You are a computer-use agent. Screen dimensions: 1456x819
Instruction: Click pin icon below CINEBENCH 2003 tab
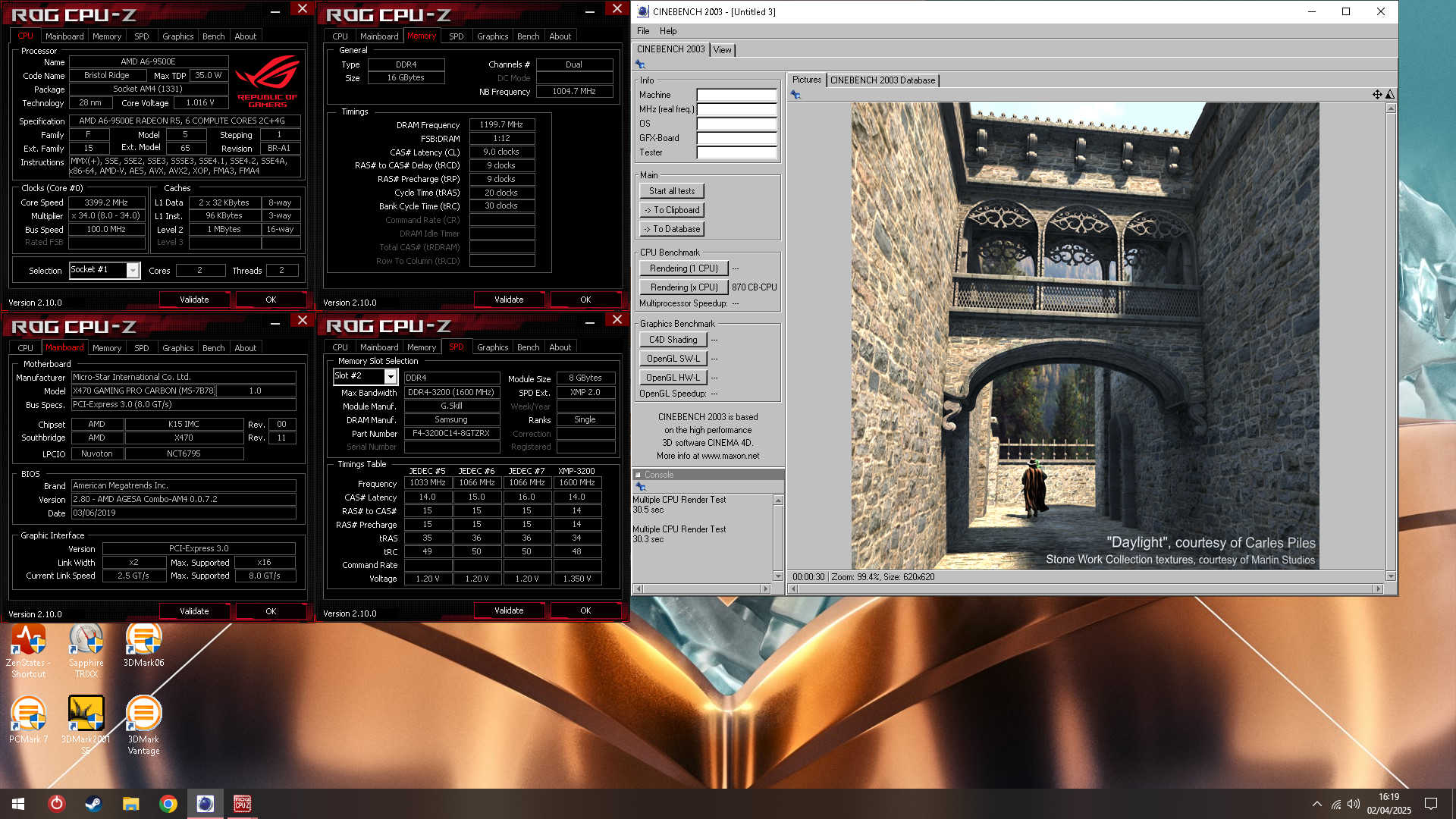[640, 64]
